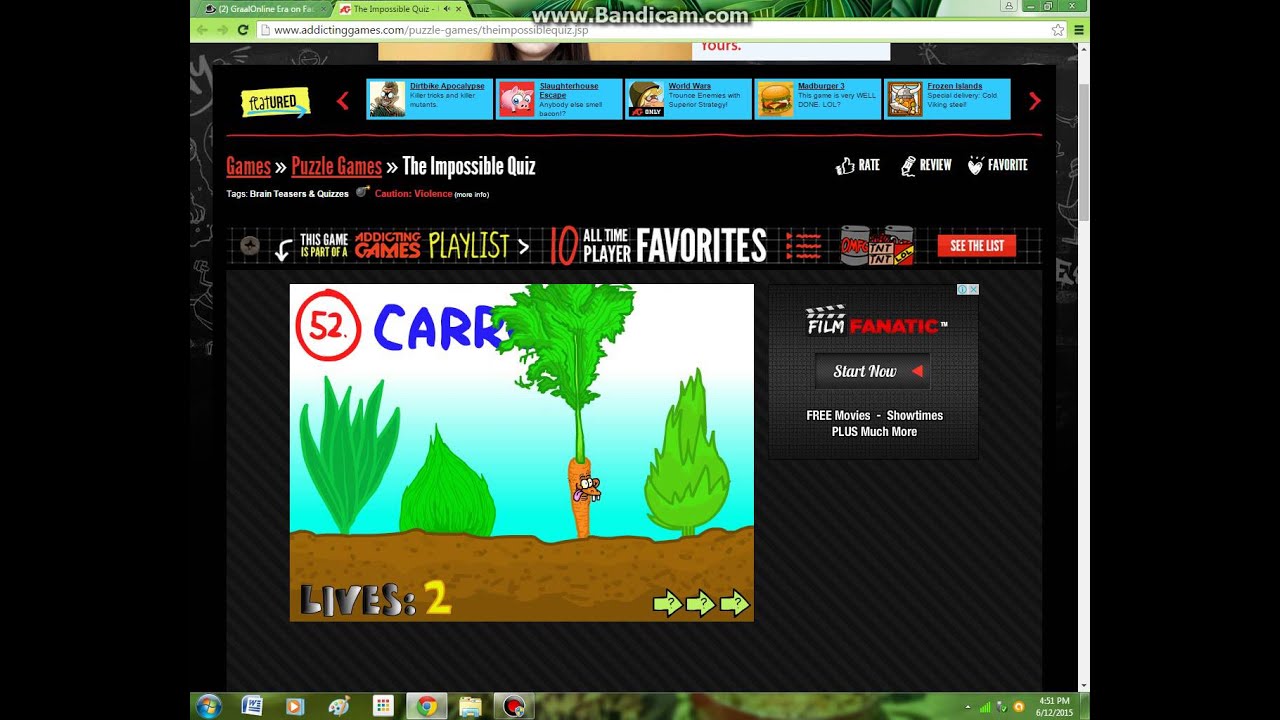
Task: Click the tall leafy plant on left
Action: 349,455
